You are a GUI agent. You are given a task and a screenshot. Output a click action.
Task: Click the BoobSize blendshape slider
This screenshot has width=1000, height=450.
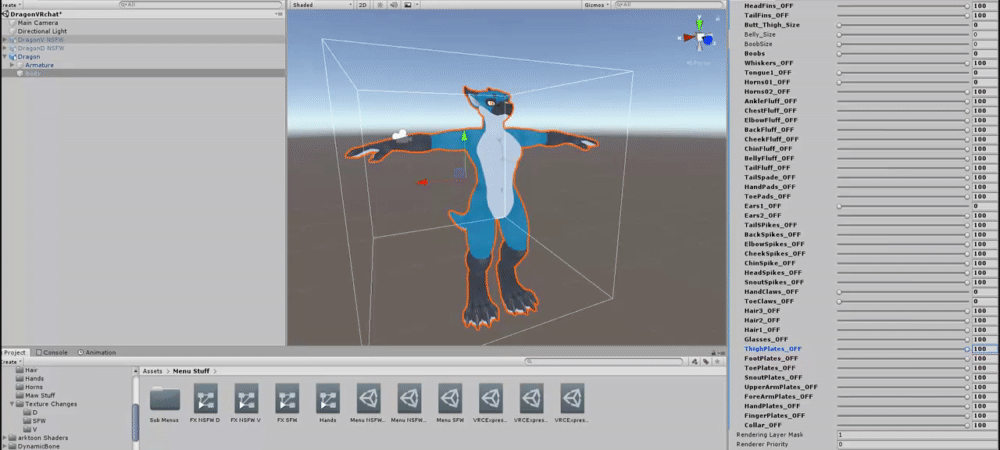tap(903, 44)
